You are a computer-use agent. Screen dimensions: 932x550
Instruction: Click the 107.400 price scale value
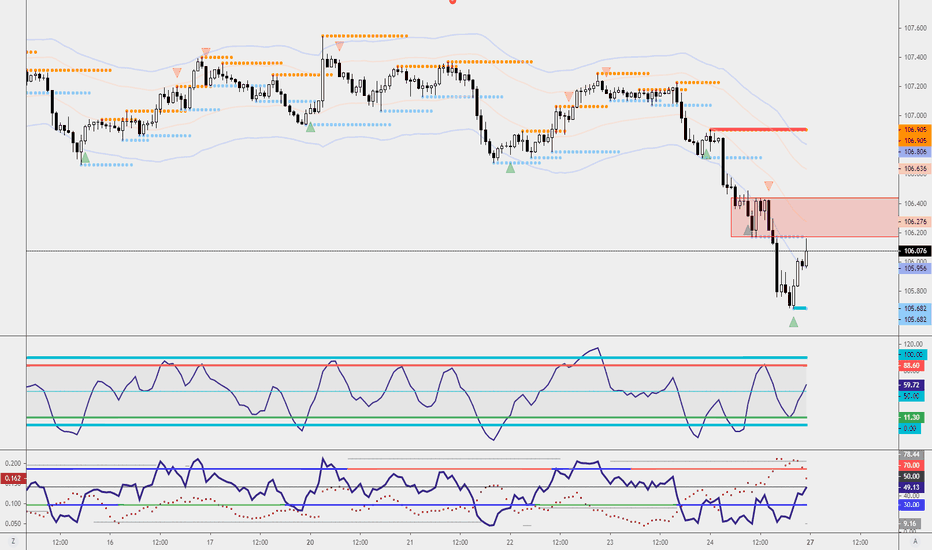(915, 57)
